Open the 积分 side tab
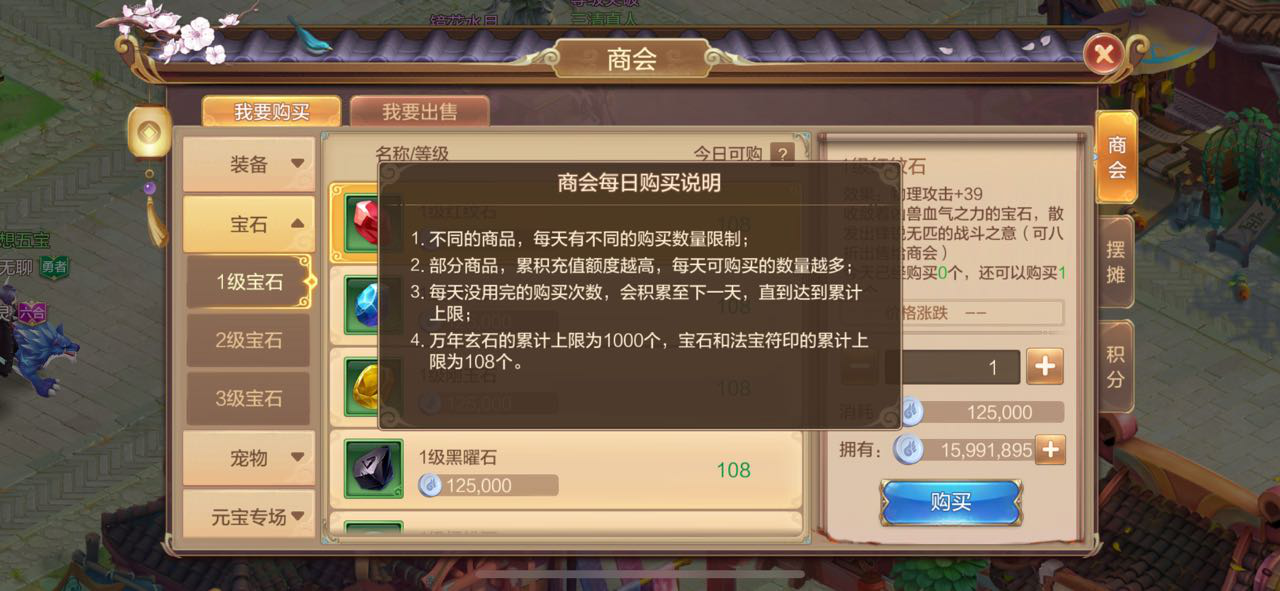This screenshot has height=591, width=1280. (1116, 366)
